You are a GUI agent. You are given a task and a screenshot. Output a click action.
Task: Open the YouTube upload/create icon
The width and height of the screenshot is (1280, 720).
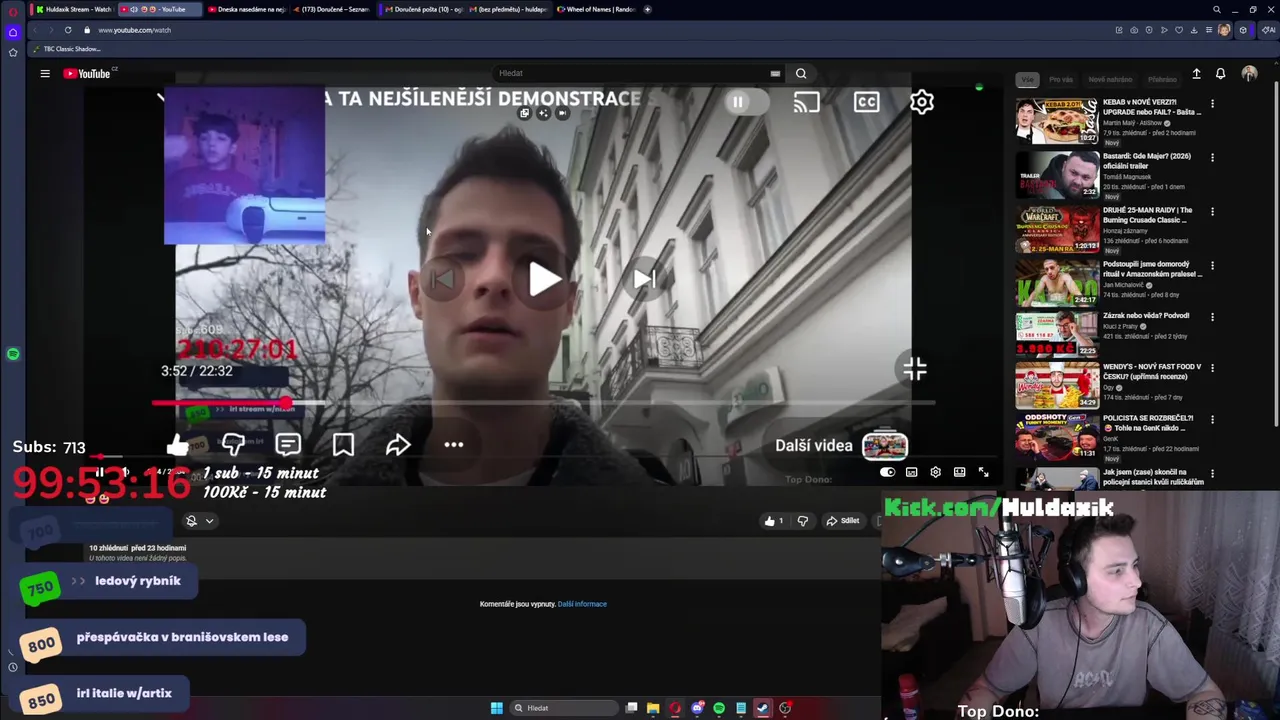click(1196, 73)
